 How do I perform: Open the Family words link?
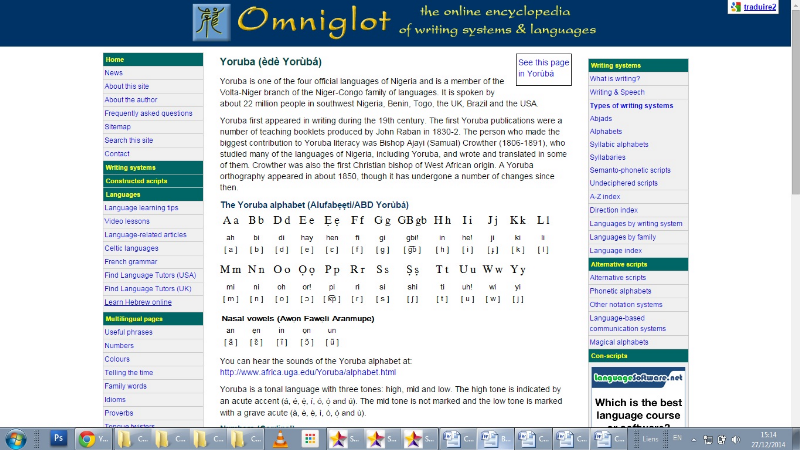126,386
